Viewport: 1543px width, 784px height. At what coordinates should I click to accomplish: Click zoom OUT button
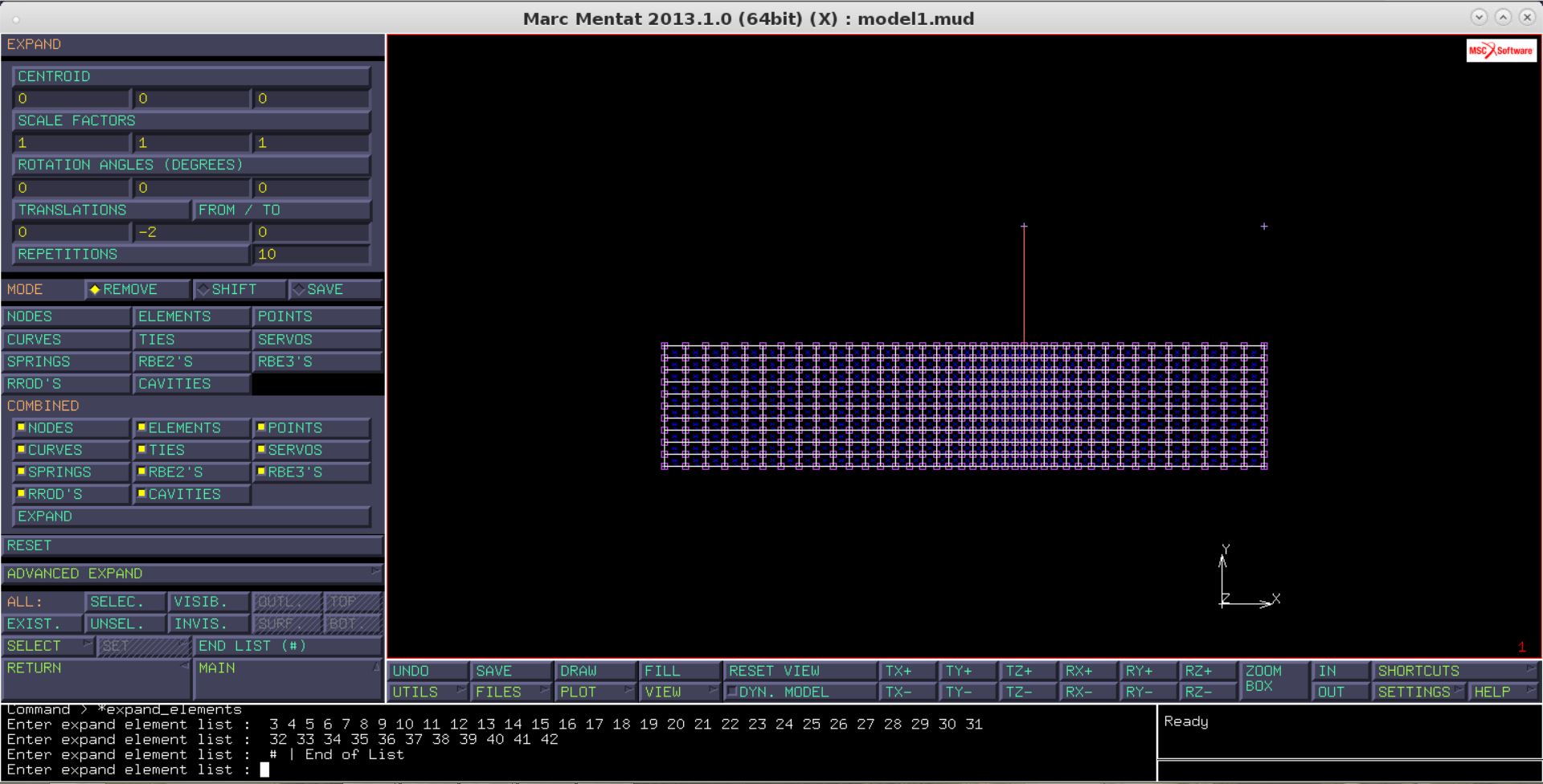click(1341, 692)
